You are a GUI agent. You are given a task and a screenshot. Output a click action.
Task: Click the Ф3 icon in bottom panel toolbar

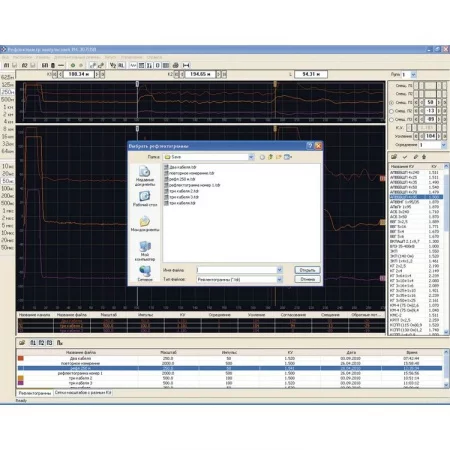point(49,343)
